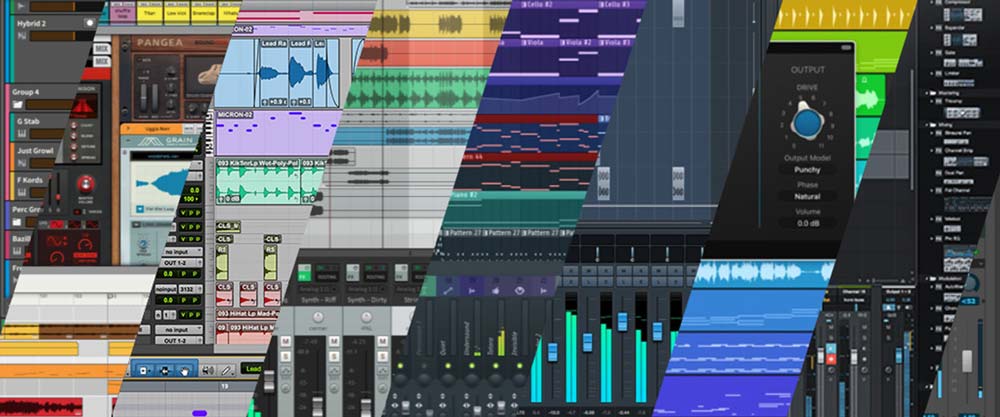The width and height of the screenshot is (1000, 417).
Task: Select the Gate item in browser
Action: tap(949, 53)
